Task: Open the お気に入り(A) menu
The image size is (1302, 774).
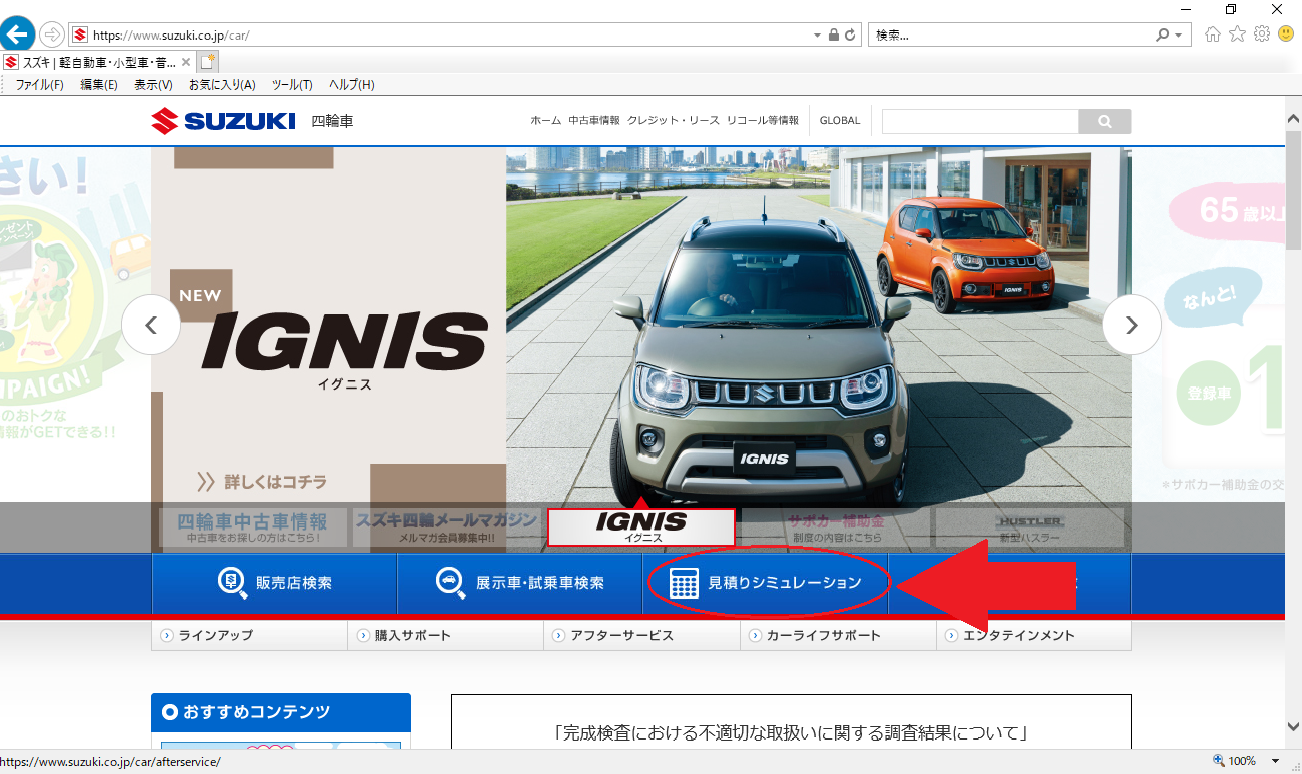Action: pos(222,85)
